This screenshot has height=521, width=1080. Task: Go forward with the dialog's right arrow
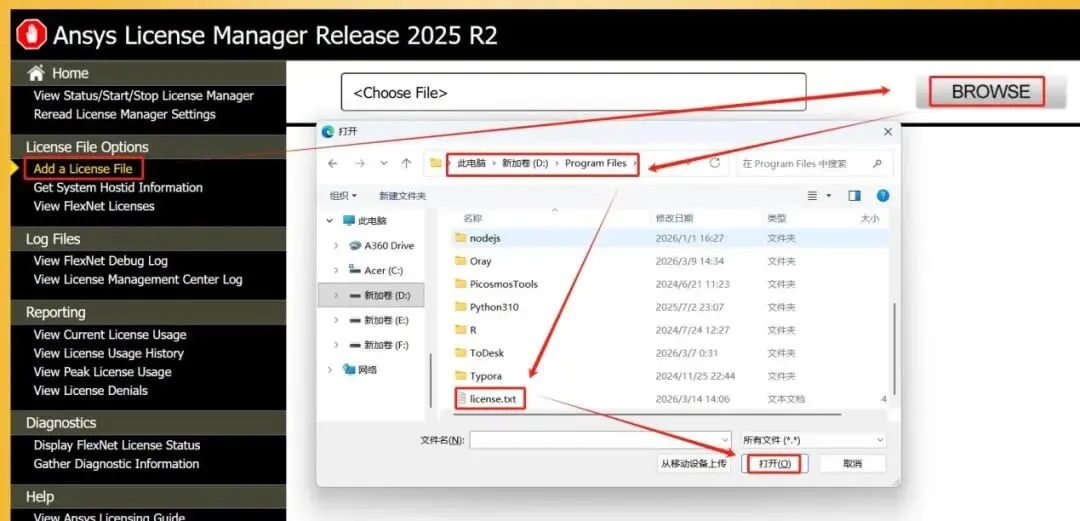[x=360, y=163]
